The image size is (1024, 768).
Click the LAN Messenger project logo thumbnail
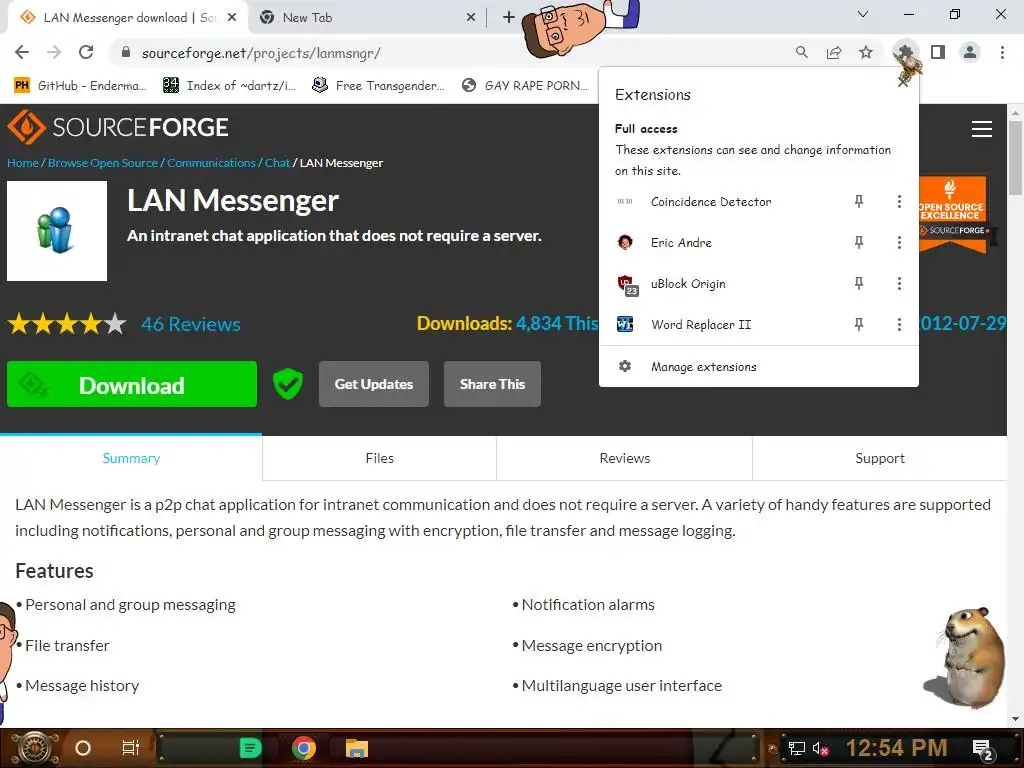pyautogui.click(x=57, y=231)
